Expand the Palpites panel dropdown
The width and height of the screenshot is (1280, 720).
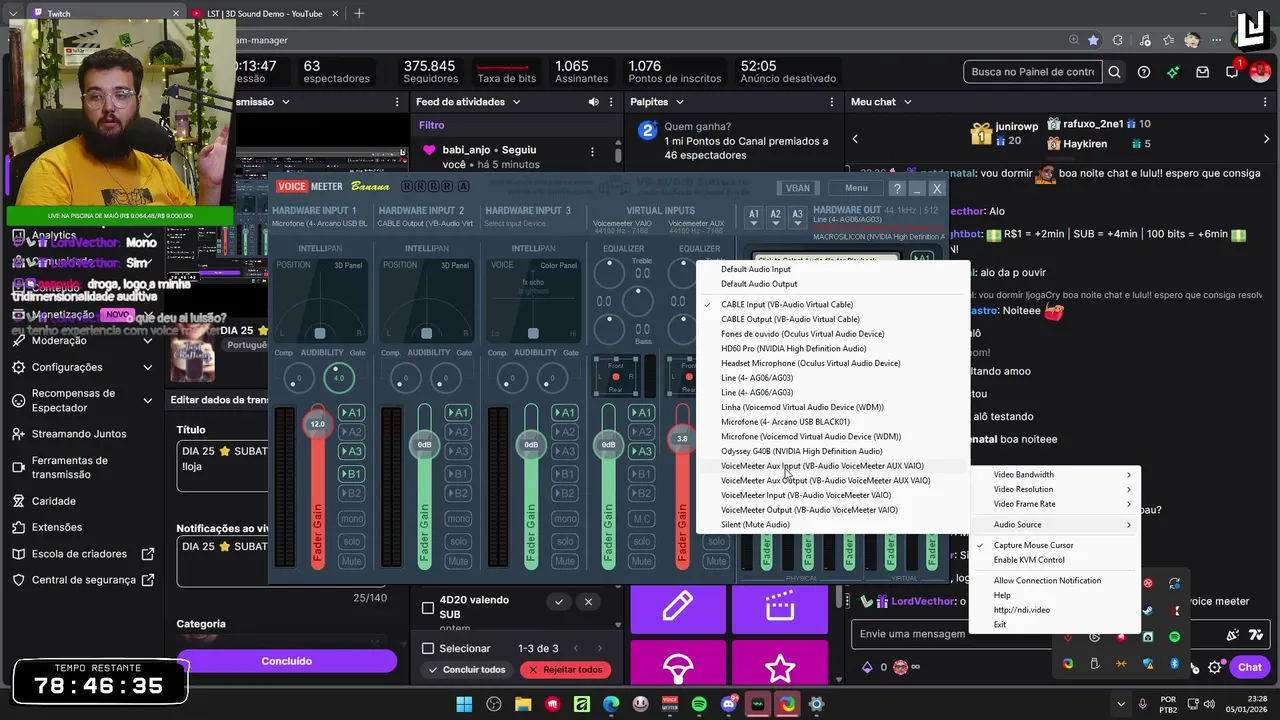point(680,102)
